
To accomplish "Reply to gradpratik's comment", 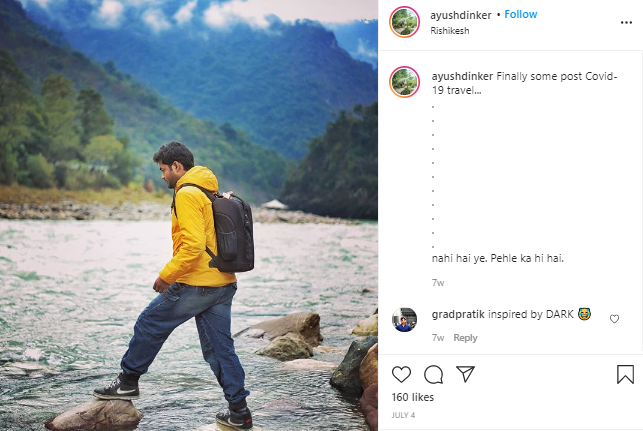I will (x=466, y=338).
